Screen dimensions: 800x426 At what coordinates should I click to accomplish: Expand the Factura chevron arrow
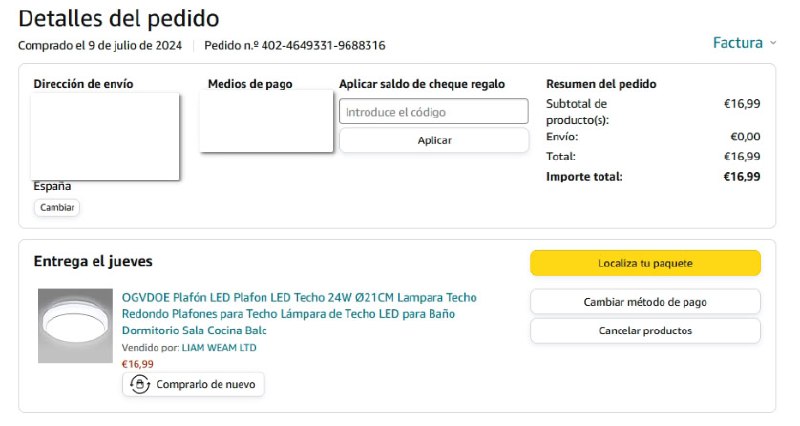tap(773, 43)
